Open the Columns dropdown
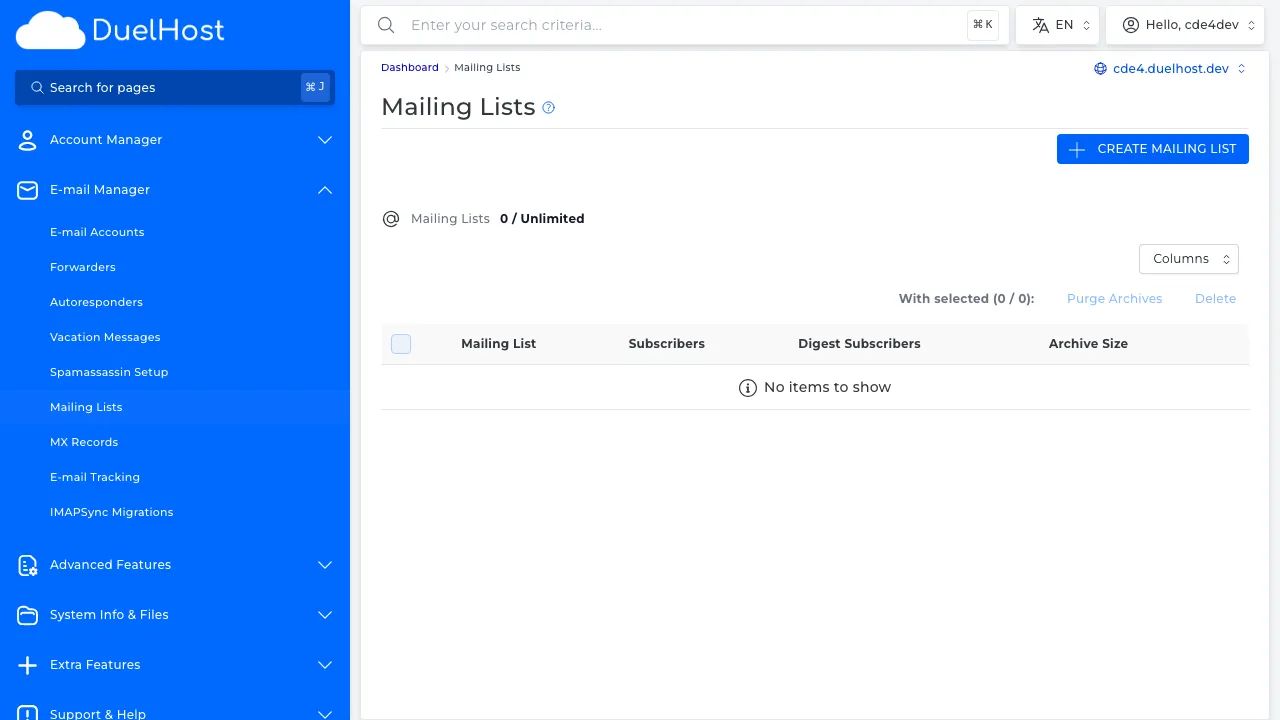 [x=1188, y=258]
